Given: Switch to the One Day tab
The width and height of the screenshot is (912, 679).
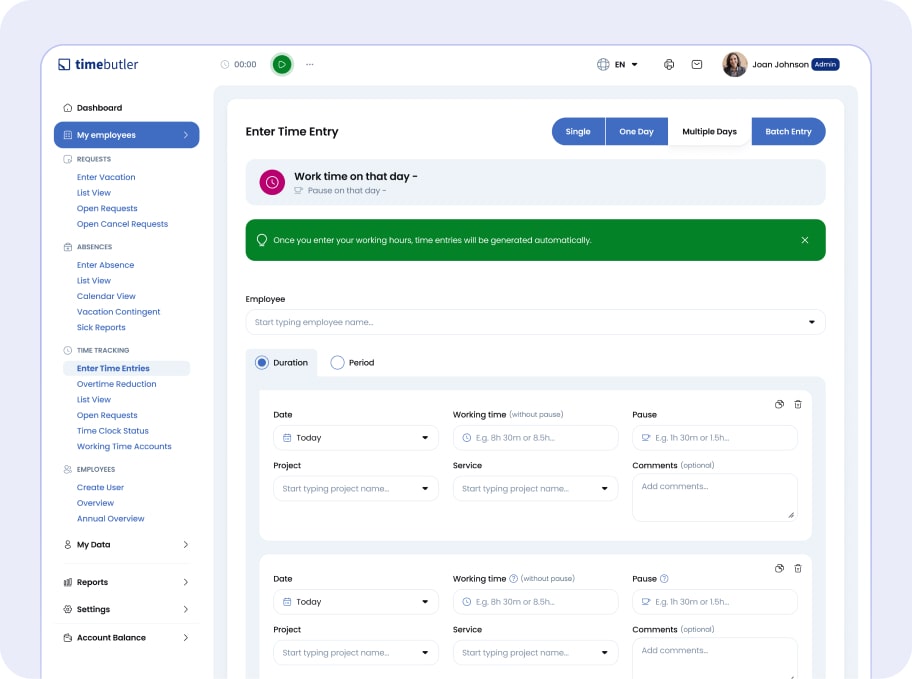Looking at the screenshot, I should (636, 132).
